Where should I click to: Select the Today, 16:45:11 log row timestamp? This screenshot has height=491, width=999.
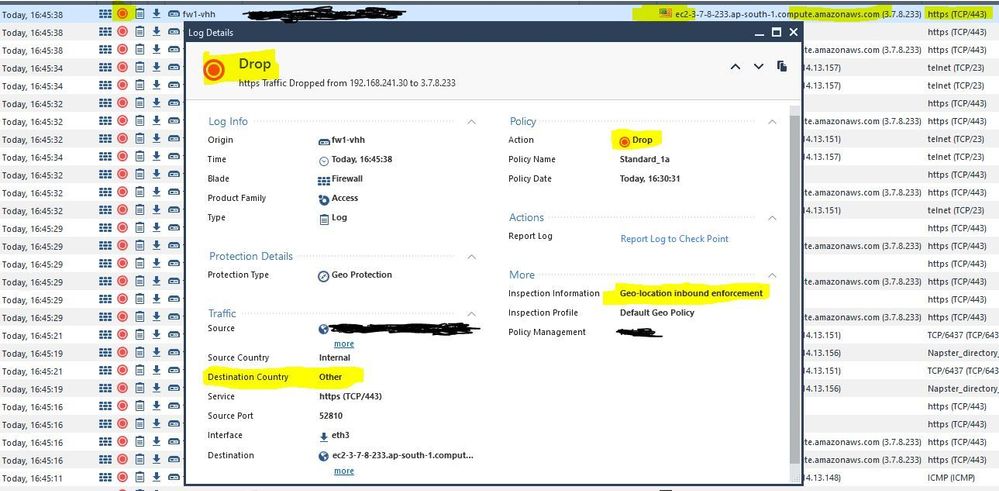(x=32, y=478)
